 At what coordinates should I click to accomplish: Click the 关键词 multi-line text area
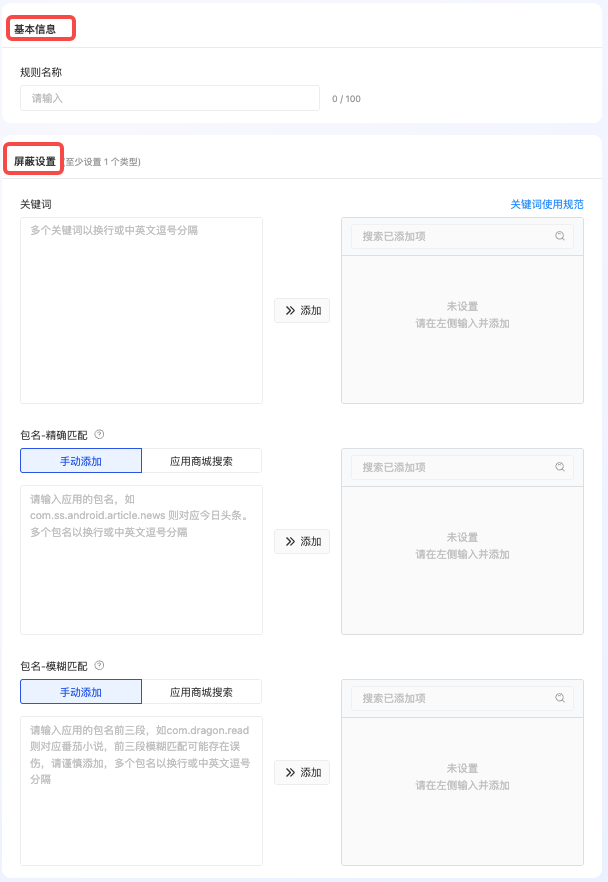(x=141, y=310)
